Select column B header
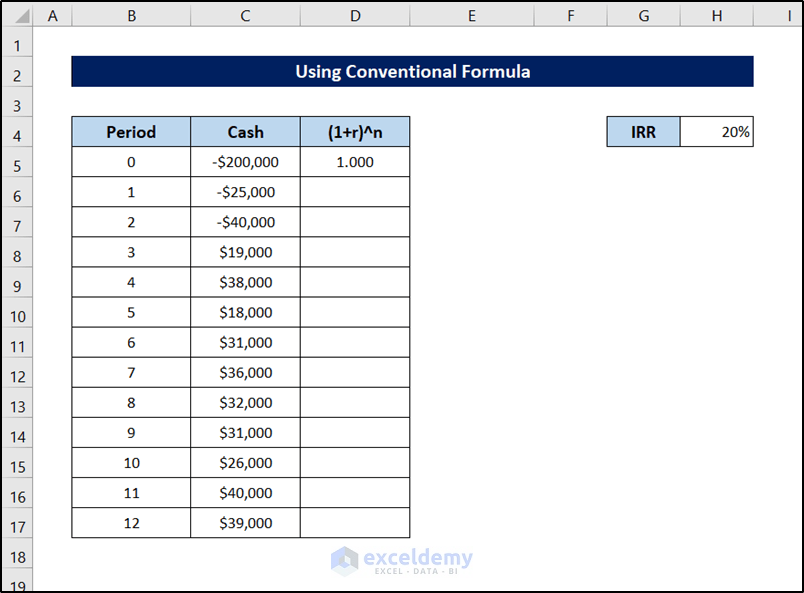Viewport: 804px width, 593px height. click(131, 15)
